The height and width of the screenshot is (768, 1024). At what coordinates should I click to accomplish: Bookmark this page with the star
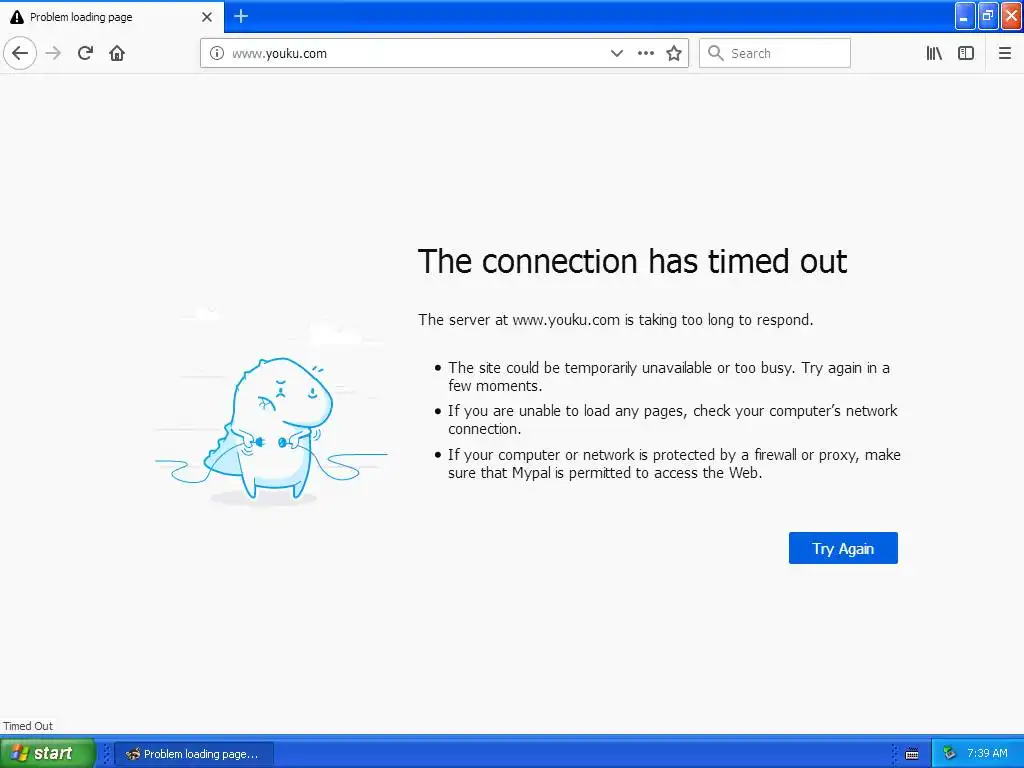pyautogui.click(x=674, y=53)
